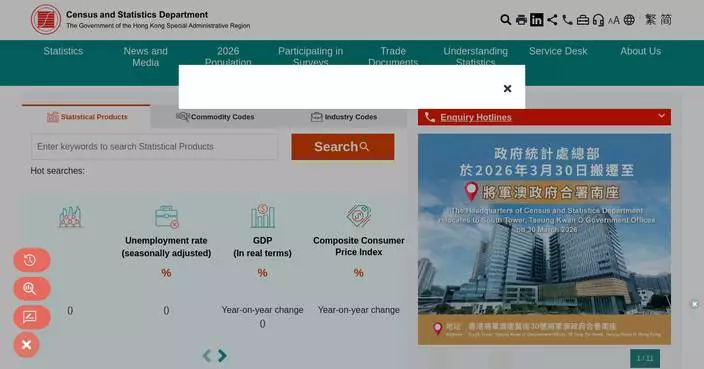Click the Unemployment rate briefcase icon
The image size is (704, 369).
point(166,217)
